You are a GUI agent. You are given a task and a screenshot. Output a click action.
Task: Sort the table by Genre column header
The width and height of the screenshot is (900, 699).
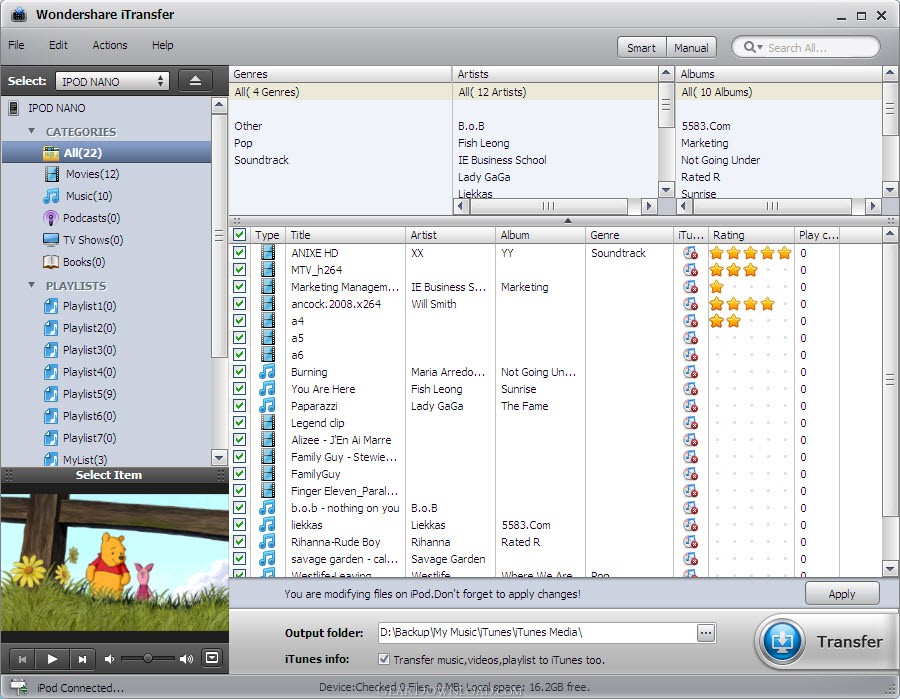pos(630,235)
